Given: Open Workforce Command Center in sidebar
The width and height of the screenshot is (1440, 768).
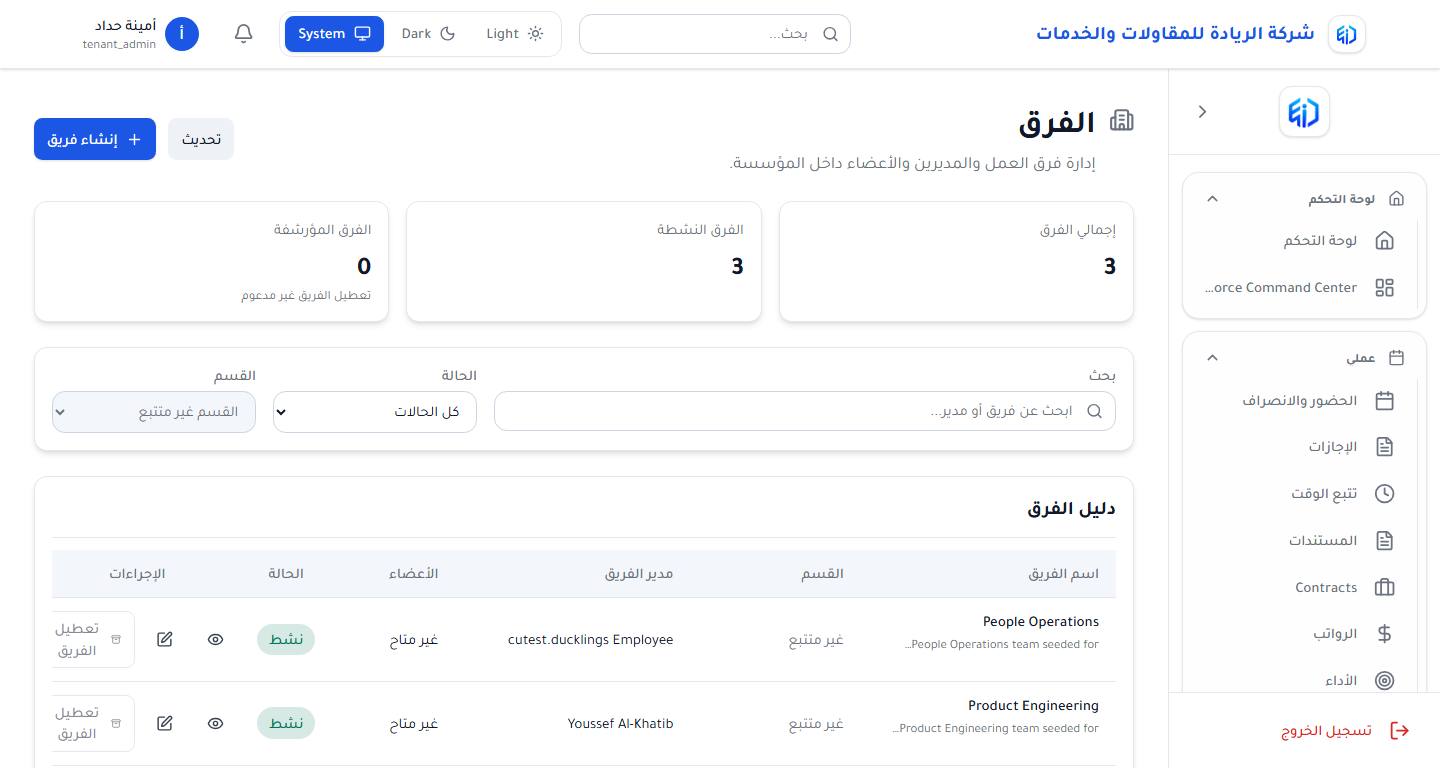Looking at the screenshot, I should click(x=1304, y=288).
